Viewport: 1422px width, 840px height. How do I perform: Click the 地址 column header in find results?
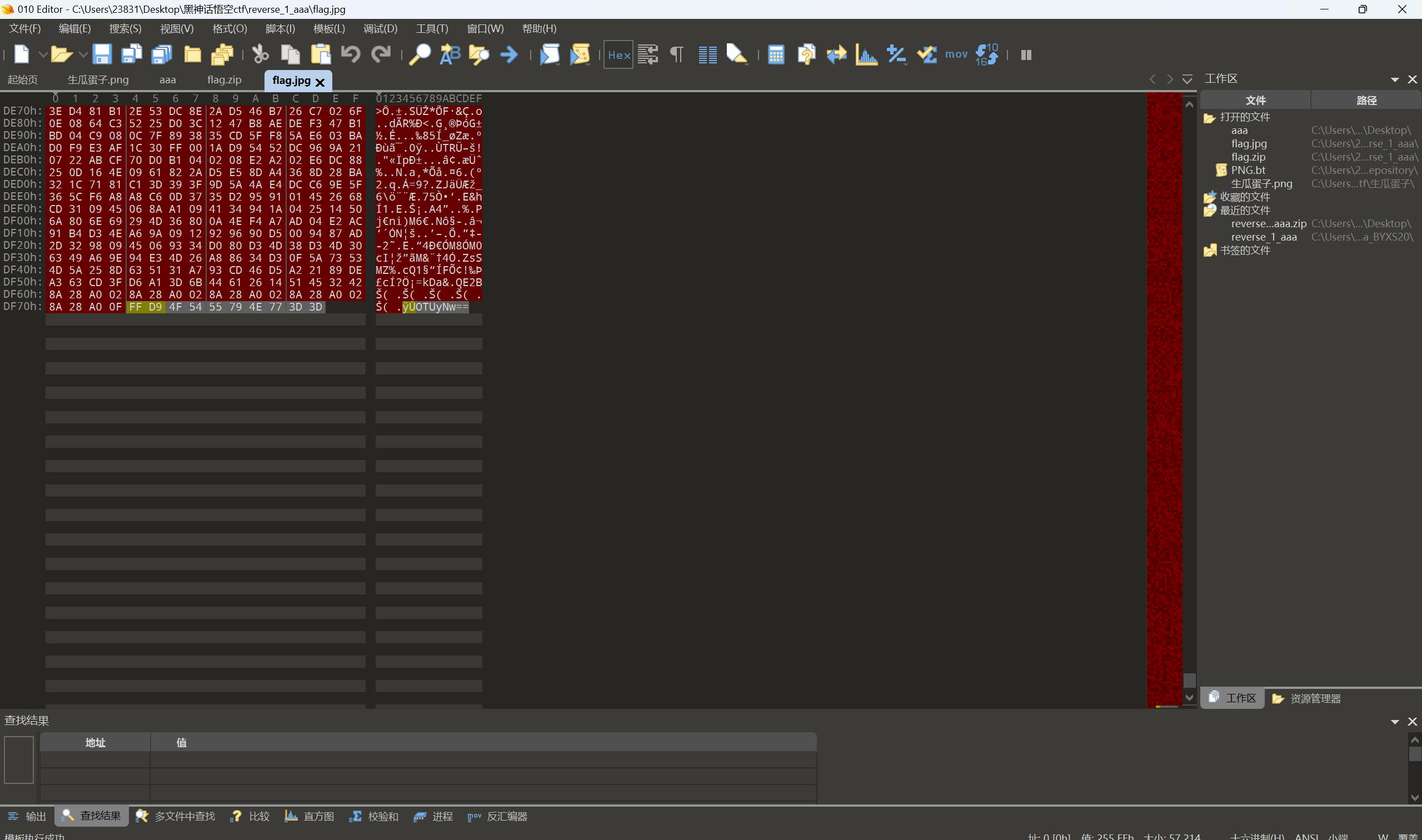[95, 742]
